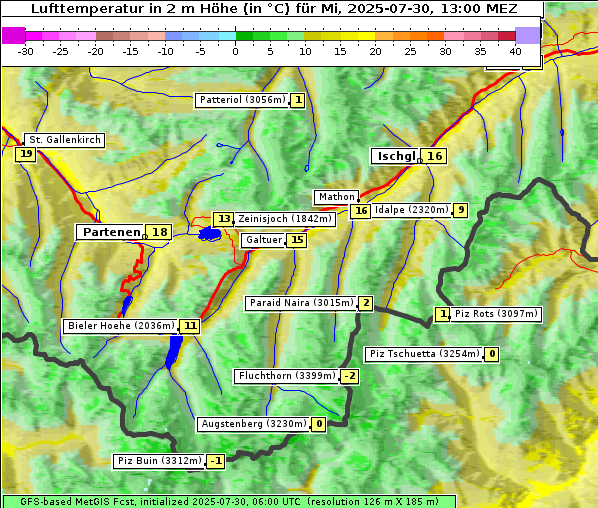The height and width of the screenshot is (508, 598).
Task: Click the Partenen town label
Action: (111, 232)
